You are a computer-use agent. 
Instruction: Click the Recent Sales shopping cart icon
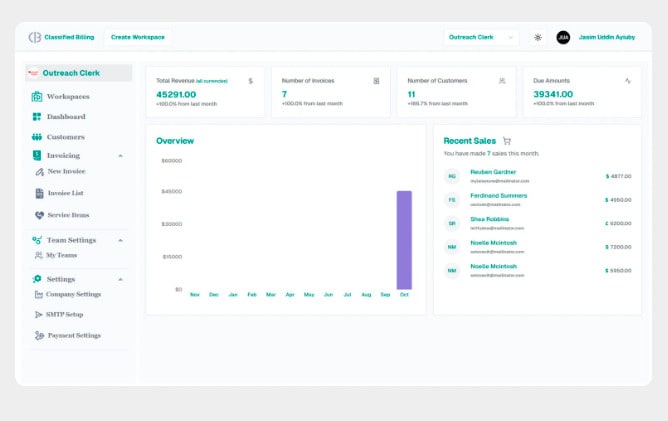click(x=507, y=141)
